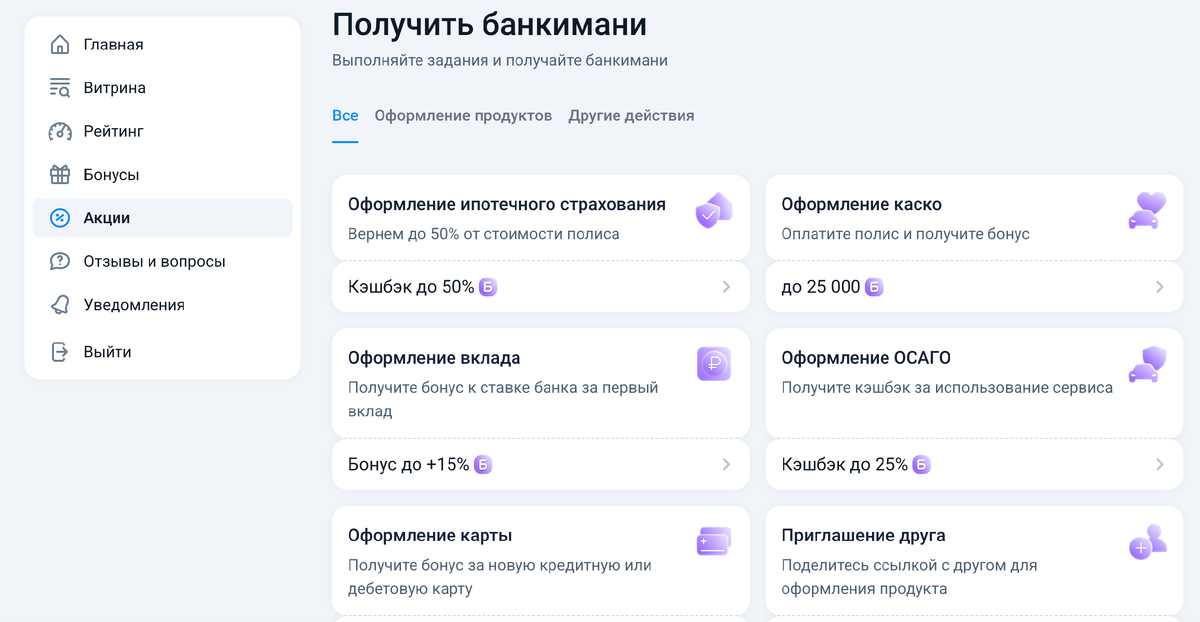Viewport: 1200px width, 622px height.
Task: Expand the Кэшбэк до 50% offer chevron
Action: 727,287
